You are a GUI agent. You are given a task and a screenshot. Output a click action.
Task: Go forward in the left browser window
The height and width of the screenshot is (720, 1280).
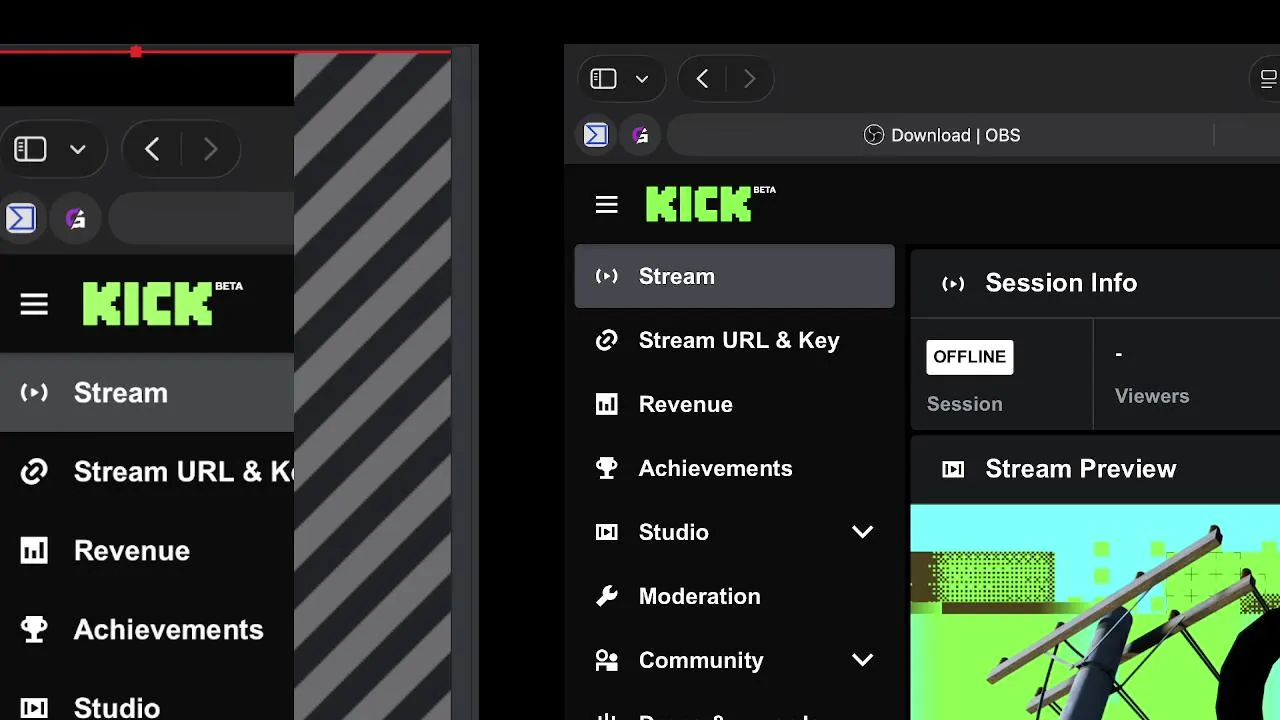coord(210,150)
